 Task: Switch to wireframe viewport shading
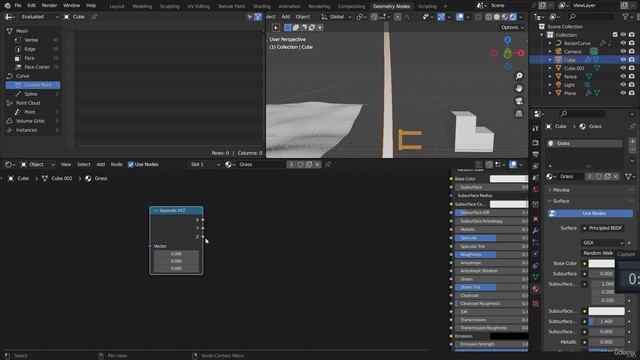pyautogui.click(x=489, y=17)
